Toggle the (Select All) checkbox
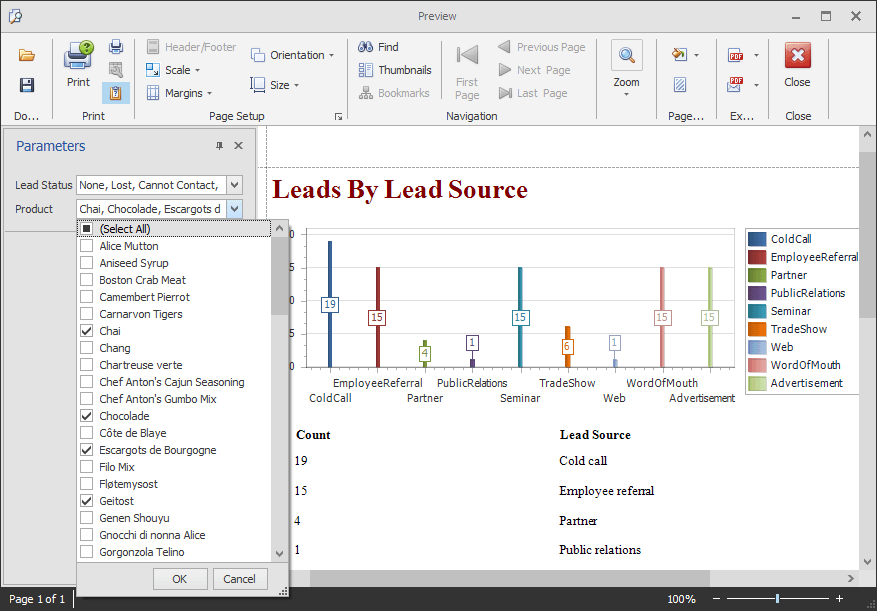Viewport: 877px width, 611px height. (x=87, y=229)
